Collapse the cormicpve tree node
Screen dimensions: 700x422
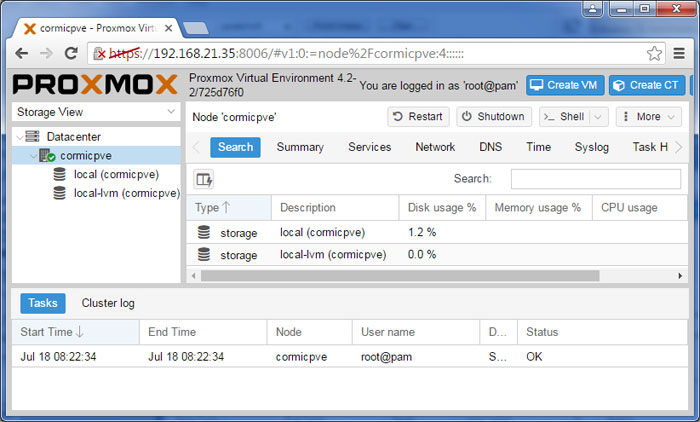point(33,156)
